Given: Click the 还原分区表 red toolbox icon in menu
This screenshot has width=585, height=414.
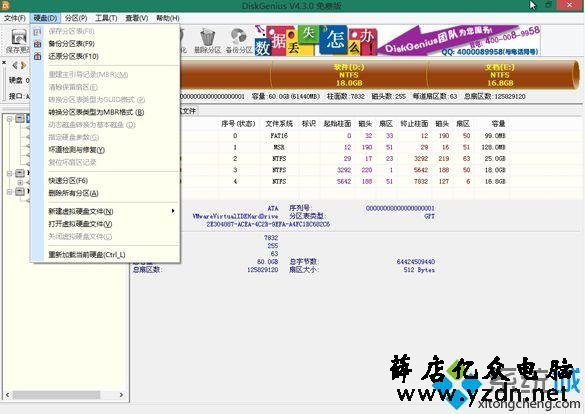Looking at the screenshot, I should click(37, 56).
